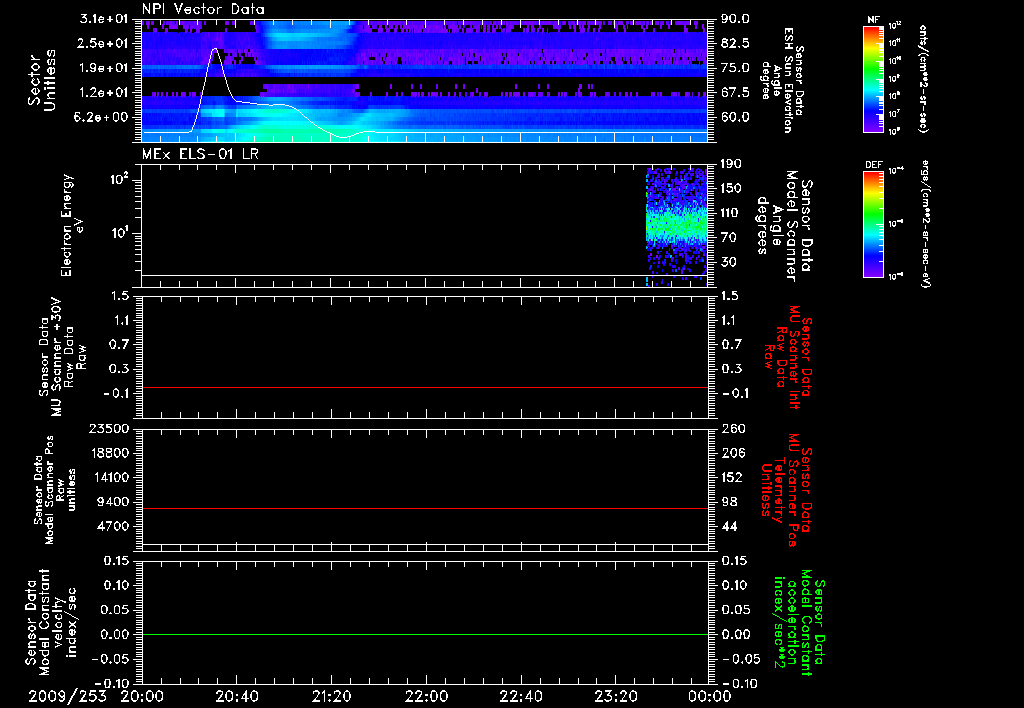Click the 00:00 time axis label
Screen dimensions: 1024x708
(709, 696)
